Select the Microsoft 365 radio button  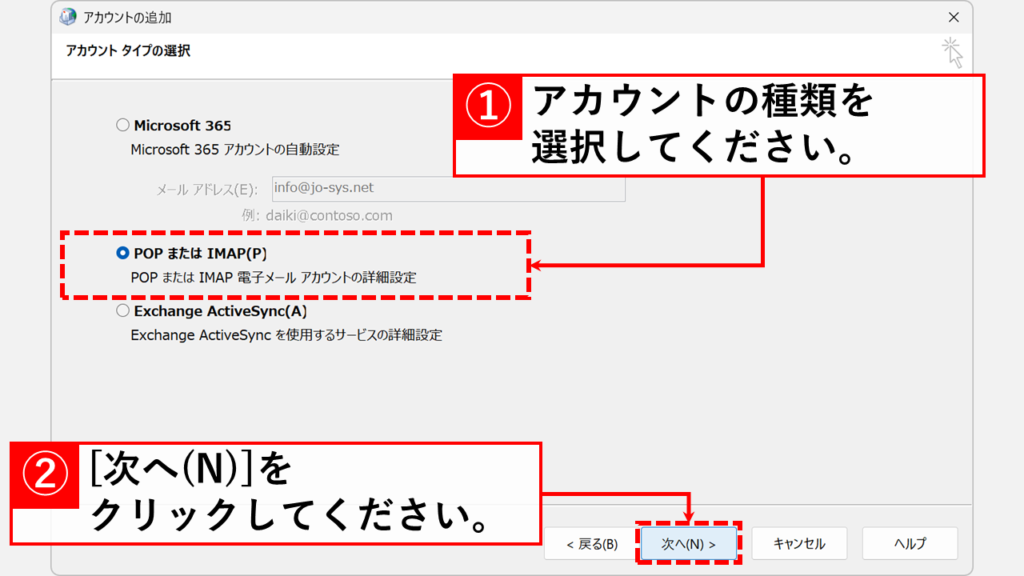(x=122, y=125)
